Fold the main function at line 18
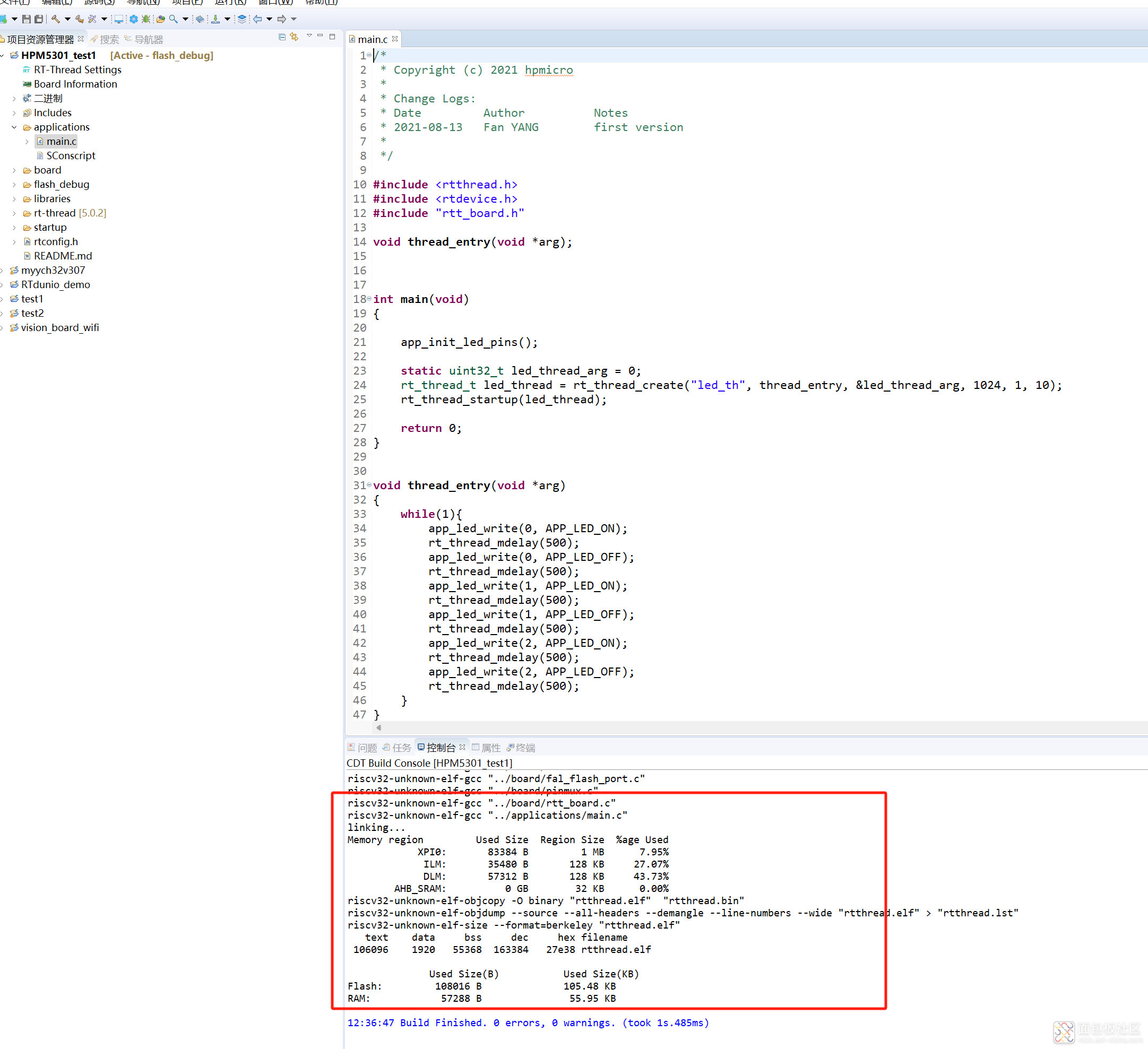Screen dimensions: 1148x1049 pos(369,299)
